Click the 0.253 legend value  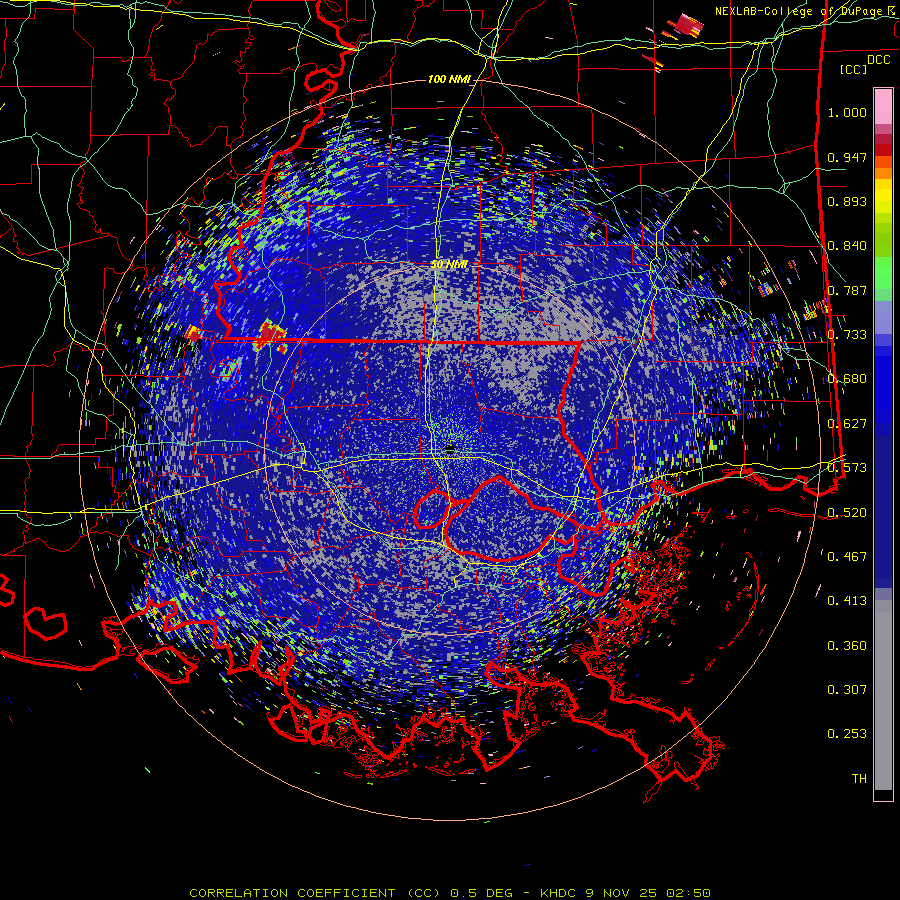[847, 734]
